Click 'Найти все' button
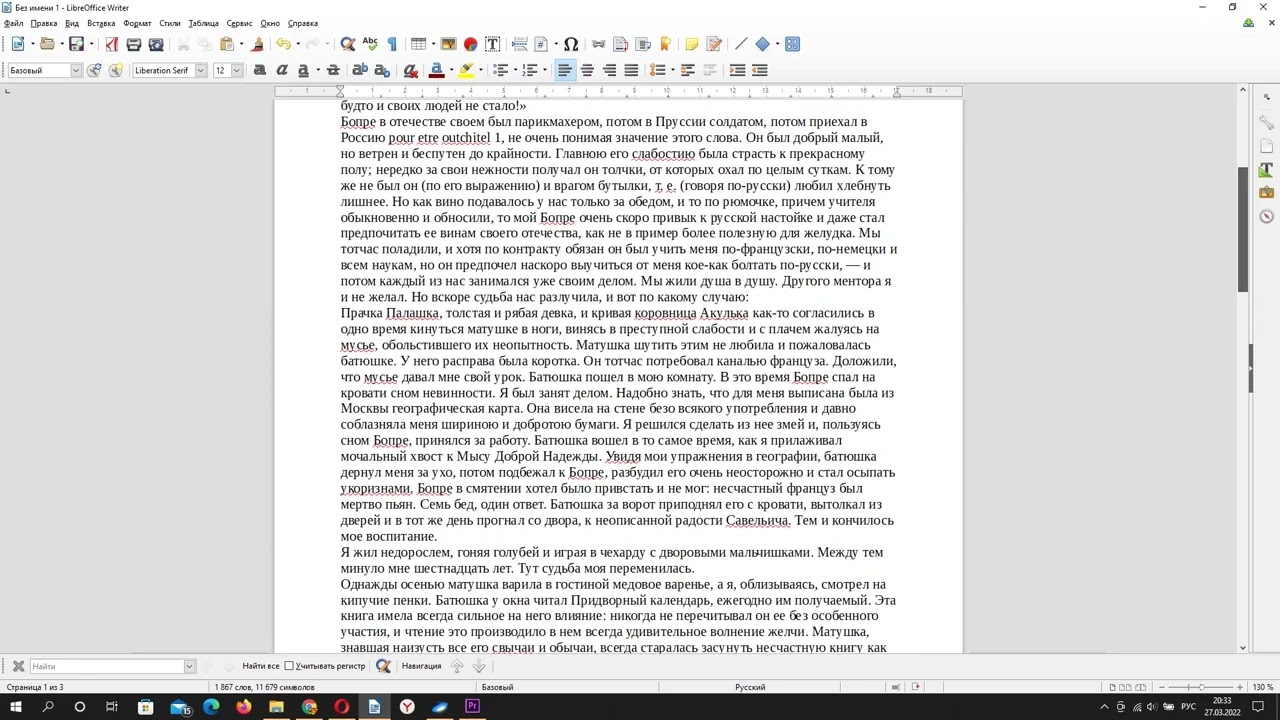Screen dimensions: 1280x720 [260, 666]
